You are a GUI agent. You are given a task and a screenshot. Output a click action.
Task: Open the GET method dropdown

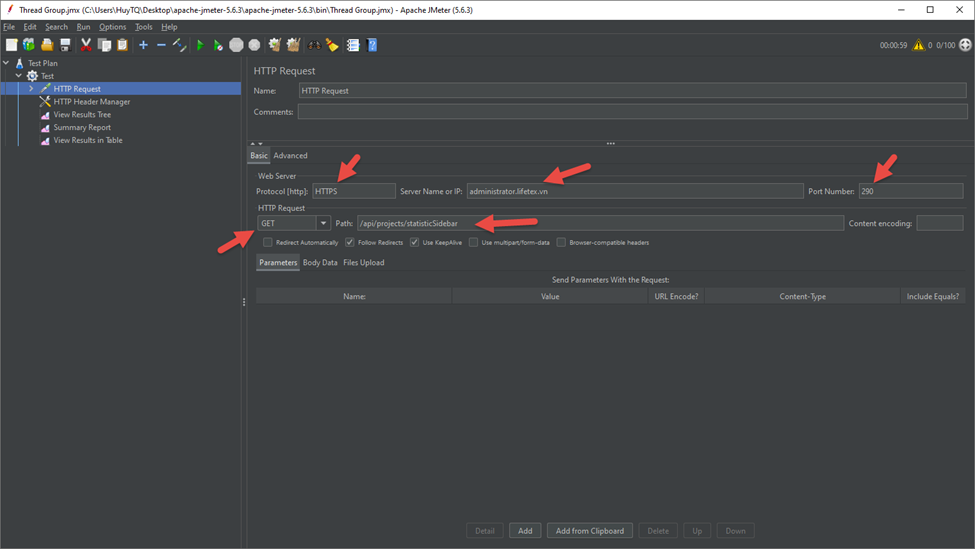point(323,223)
